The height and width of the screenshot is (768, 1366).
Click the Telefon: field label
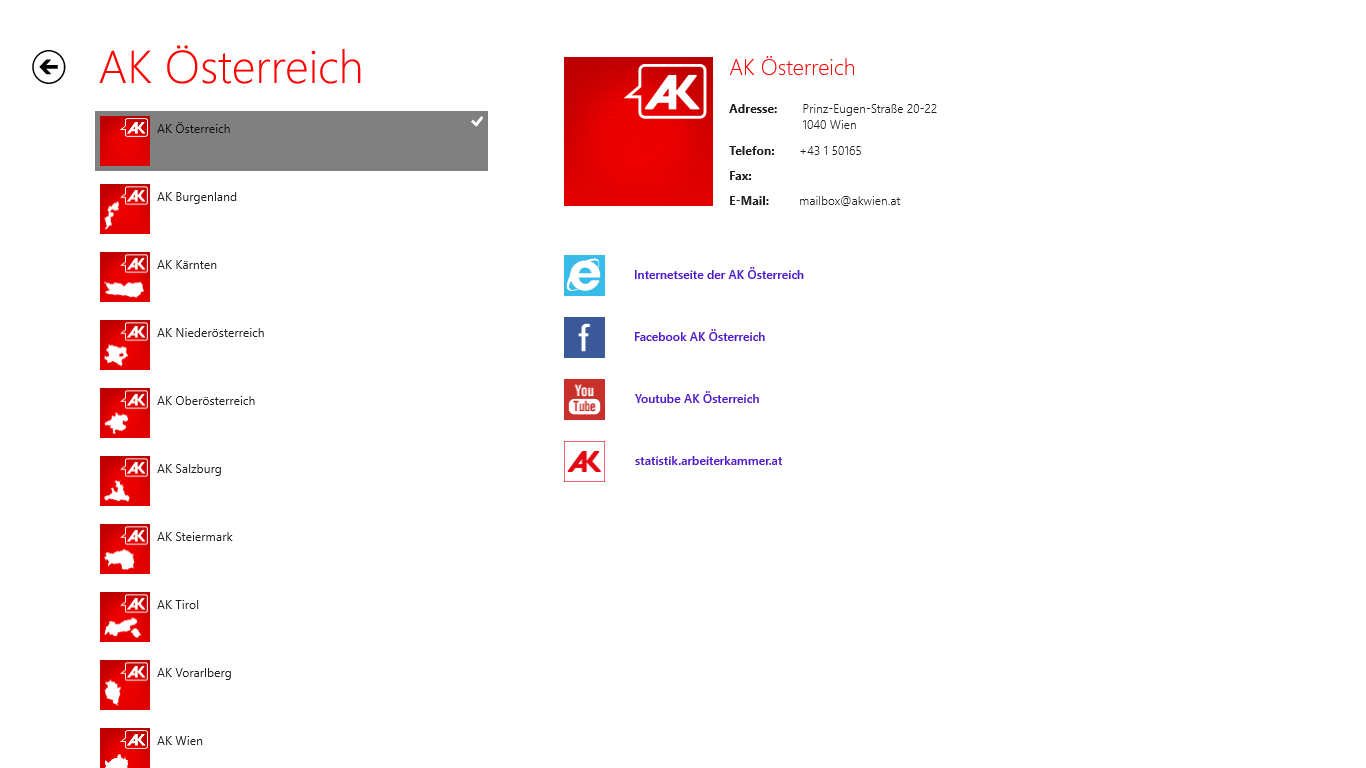[x=752, y=151]
